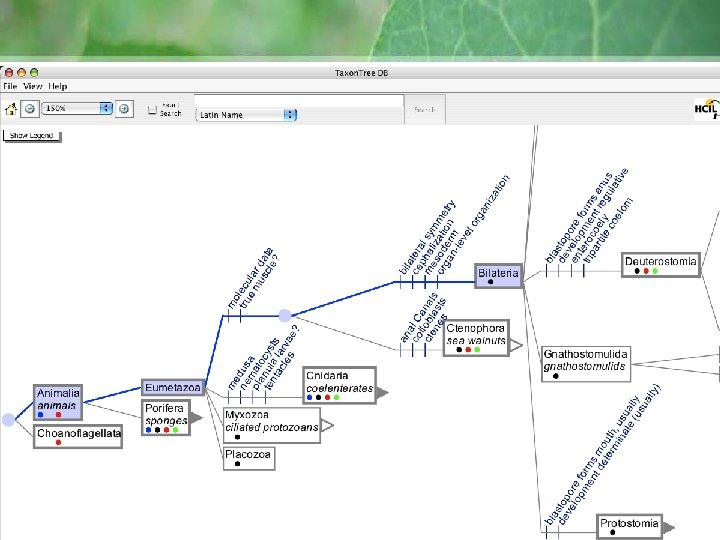Select the Cnidaria coelenterates node
Viewport: 720px width, 540px height.
(339, 385)
